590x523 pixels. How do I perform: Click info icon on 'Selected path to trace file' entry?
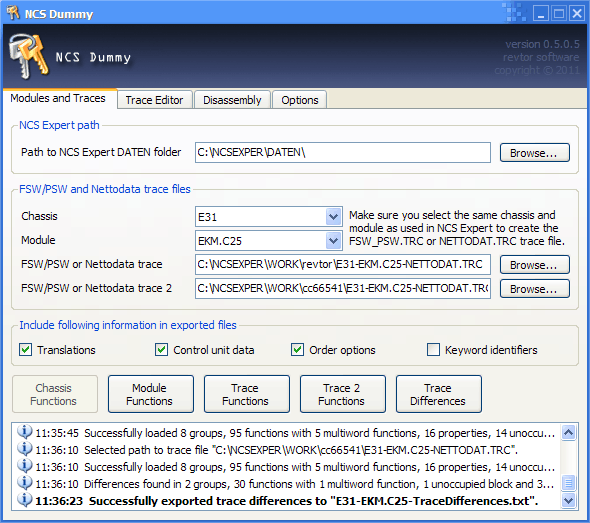(x=24, y=449)
